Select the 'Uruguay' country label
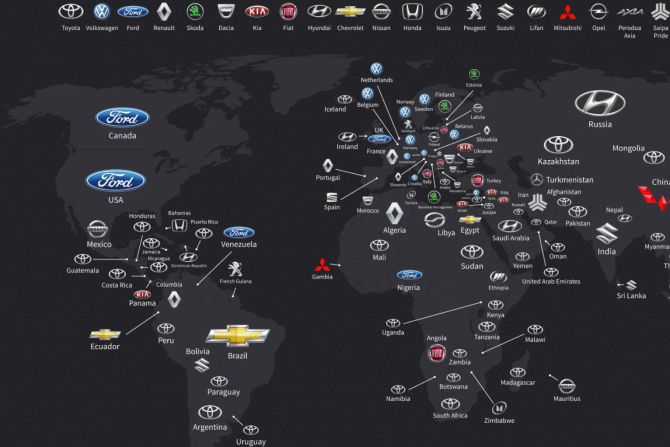 click(x=251, y=442)
